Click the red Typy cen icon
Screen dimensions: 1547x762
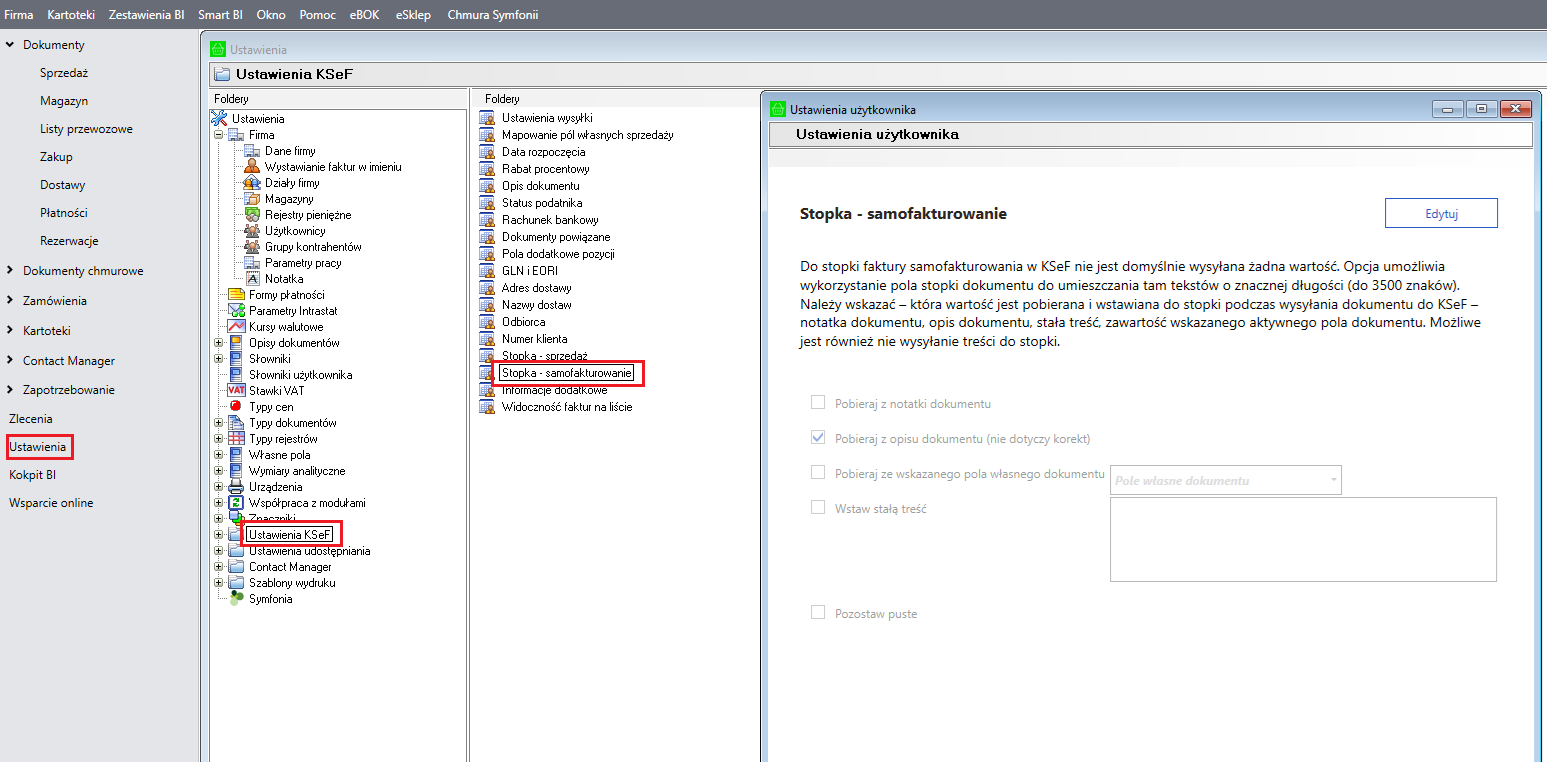point(236,407)
